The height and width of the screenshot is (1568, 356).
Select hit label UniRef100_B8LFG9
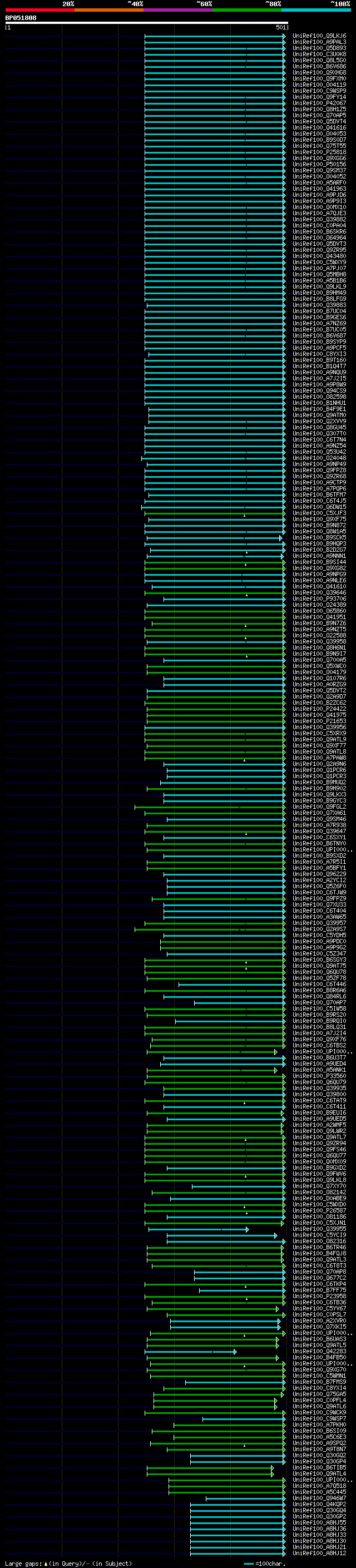(319, 299)
